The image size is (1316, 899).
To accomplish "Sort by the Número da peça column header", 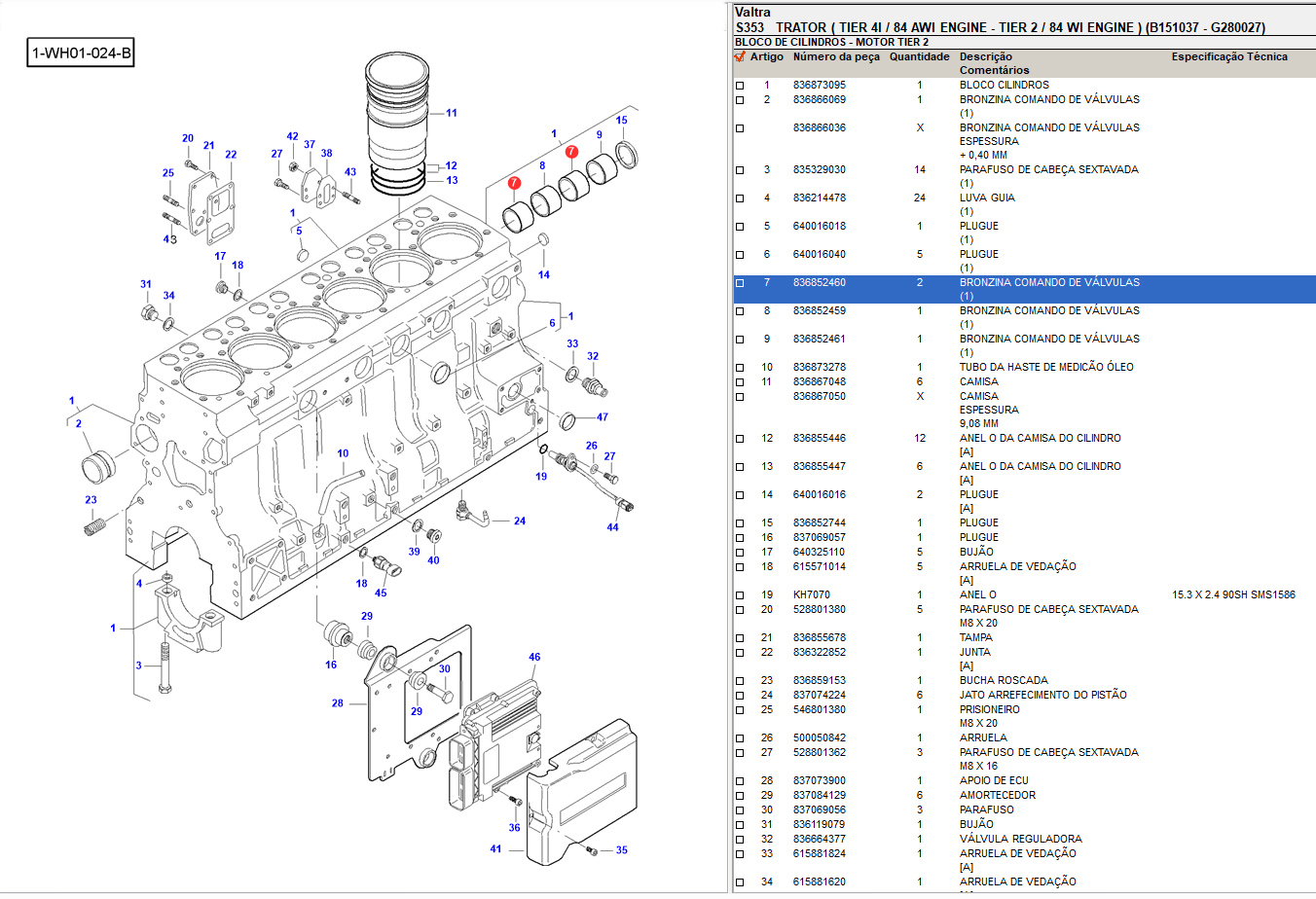I will pos(835,56).
